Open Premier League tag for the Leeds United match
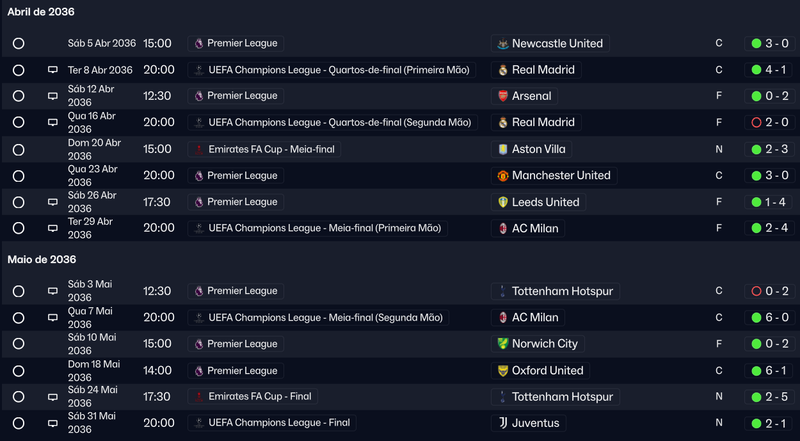 click(236, 202)
